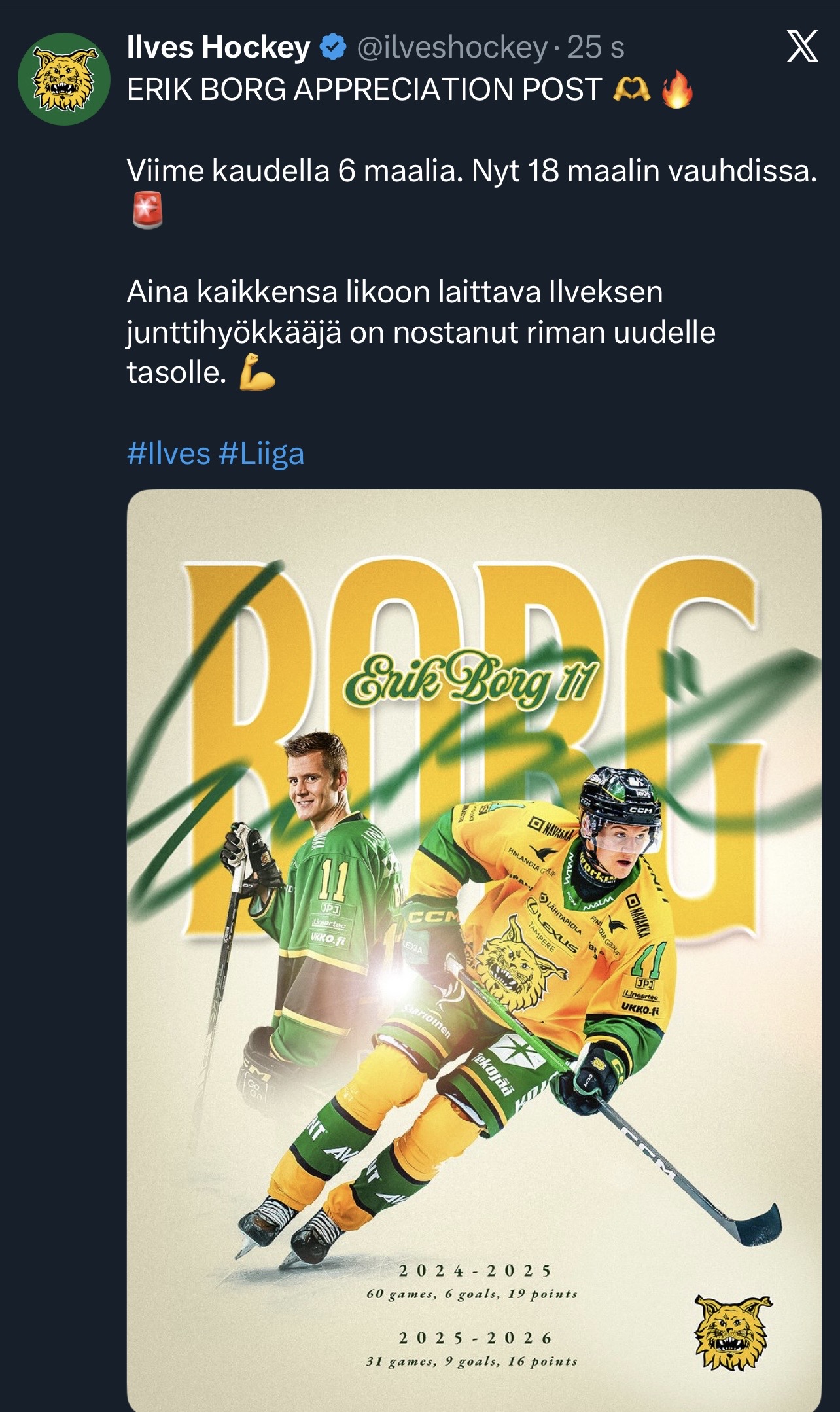Open the Ilves Hockey profile avatar
840x1412 pixels.
(x=63, y=79)
